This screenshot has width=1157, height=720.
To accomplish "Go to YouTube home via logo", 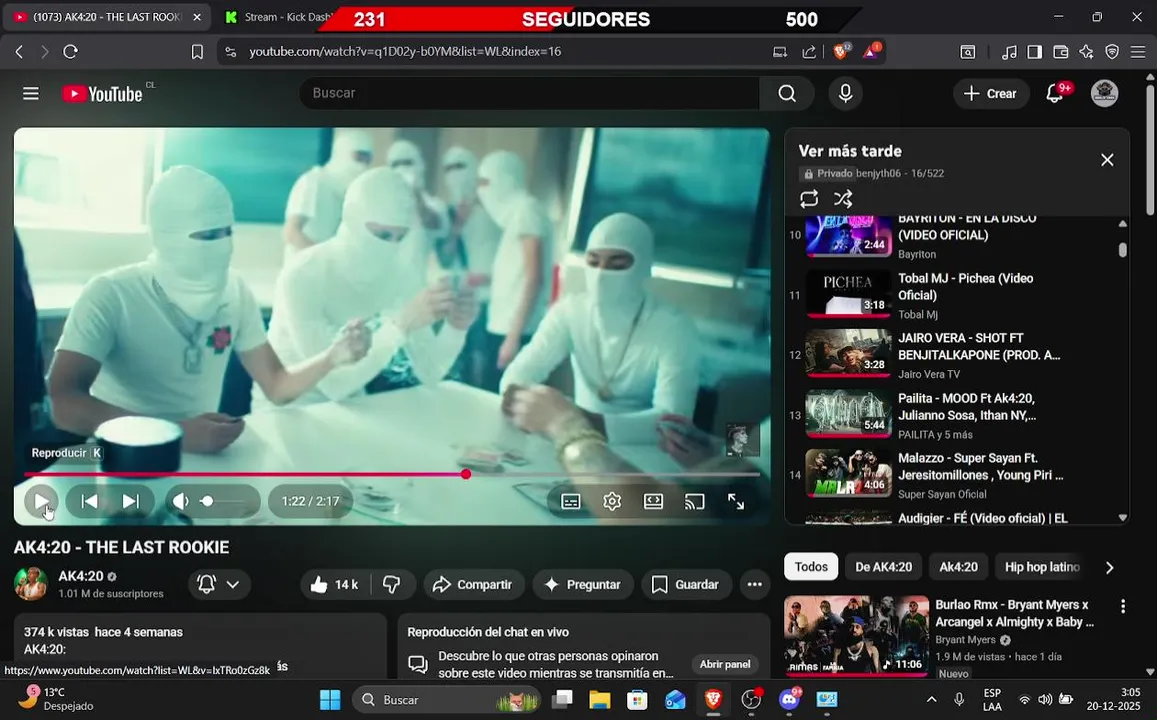I will coord(102,94).
